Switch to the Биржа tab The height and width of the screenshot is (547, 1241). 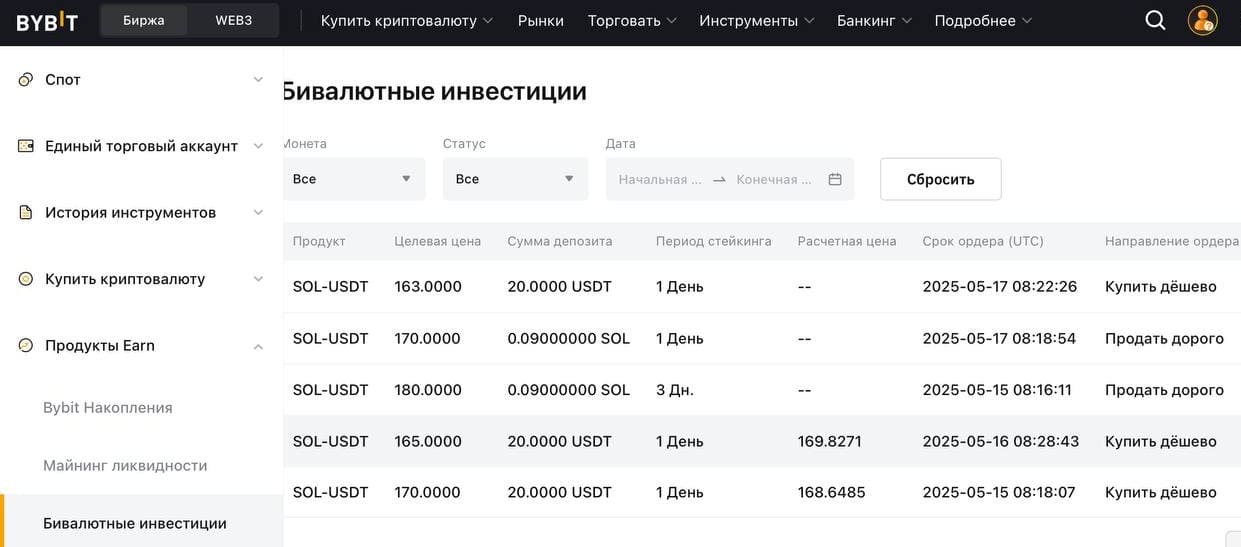point(144,20)
